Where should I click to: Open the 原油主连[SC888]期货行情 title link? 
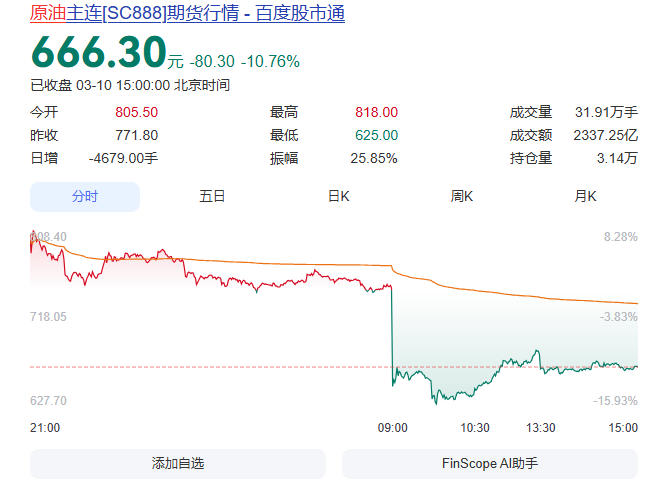187,14
